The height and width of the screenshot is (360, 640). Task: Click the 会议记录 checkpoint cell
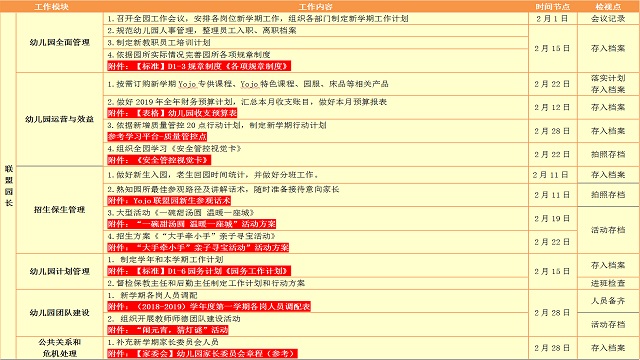(x=608, y=18)
